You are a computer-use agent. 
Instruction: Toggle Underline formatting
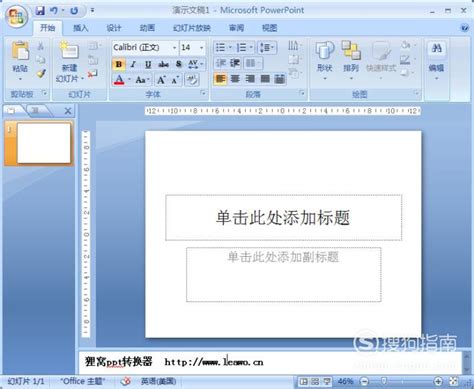[148, 64]
